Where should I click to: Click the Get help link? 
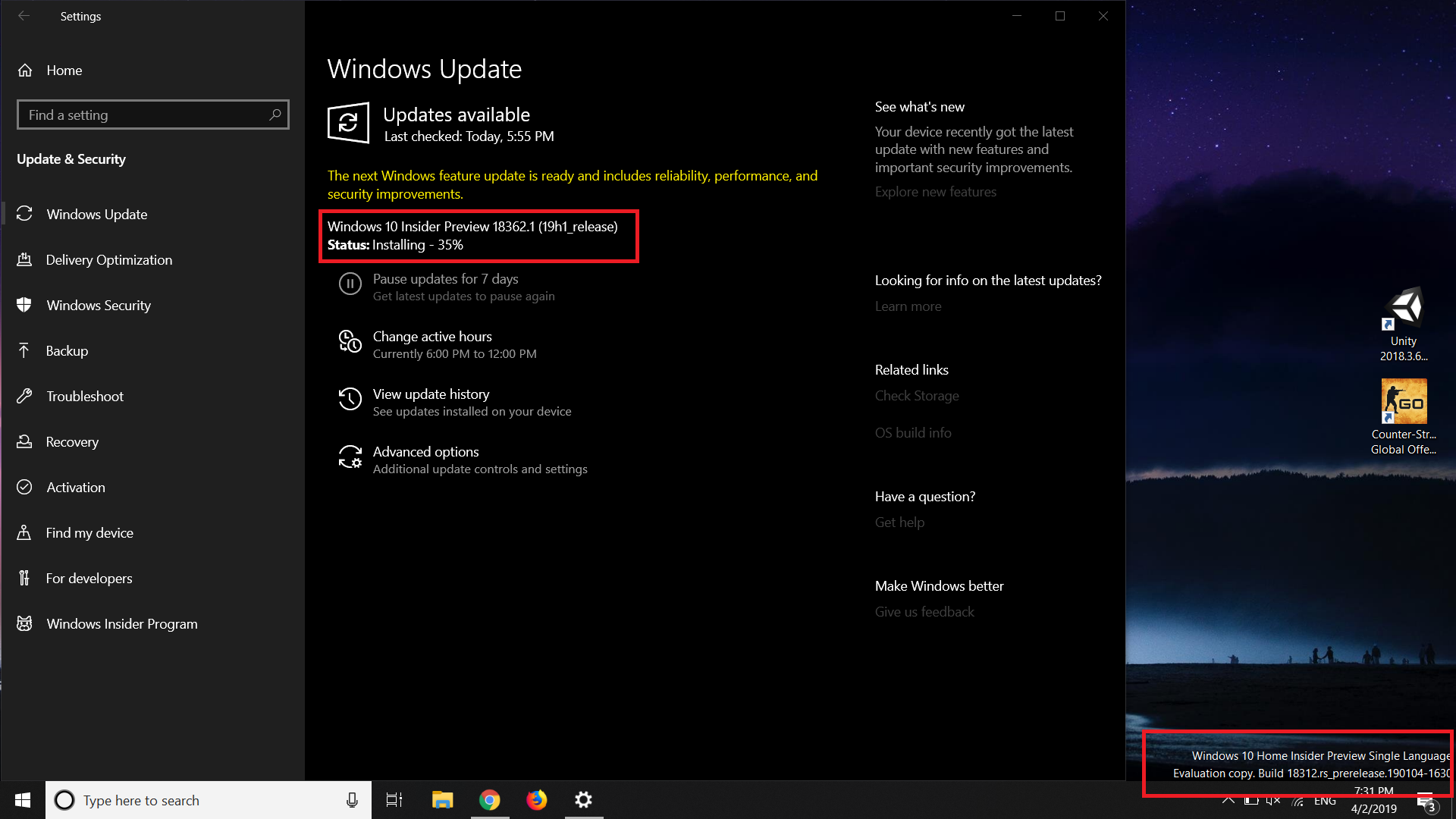pos(899,522)
